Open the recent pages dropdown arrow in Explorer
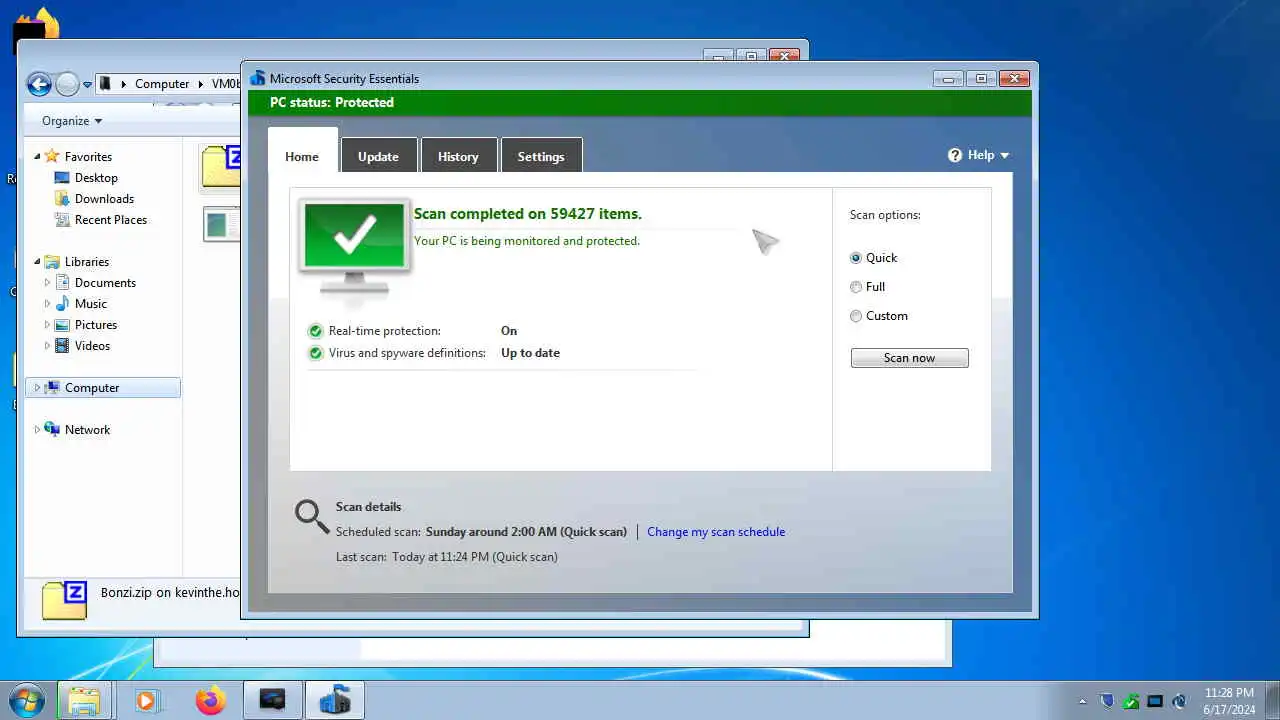1280x720 pixels. (87, 85)
